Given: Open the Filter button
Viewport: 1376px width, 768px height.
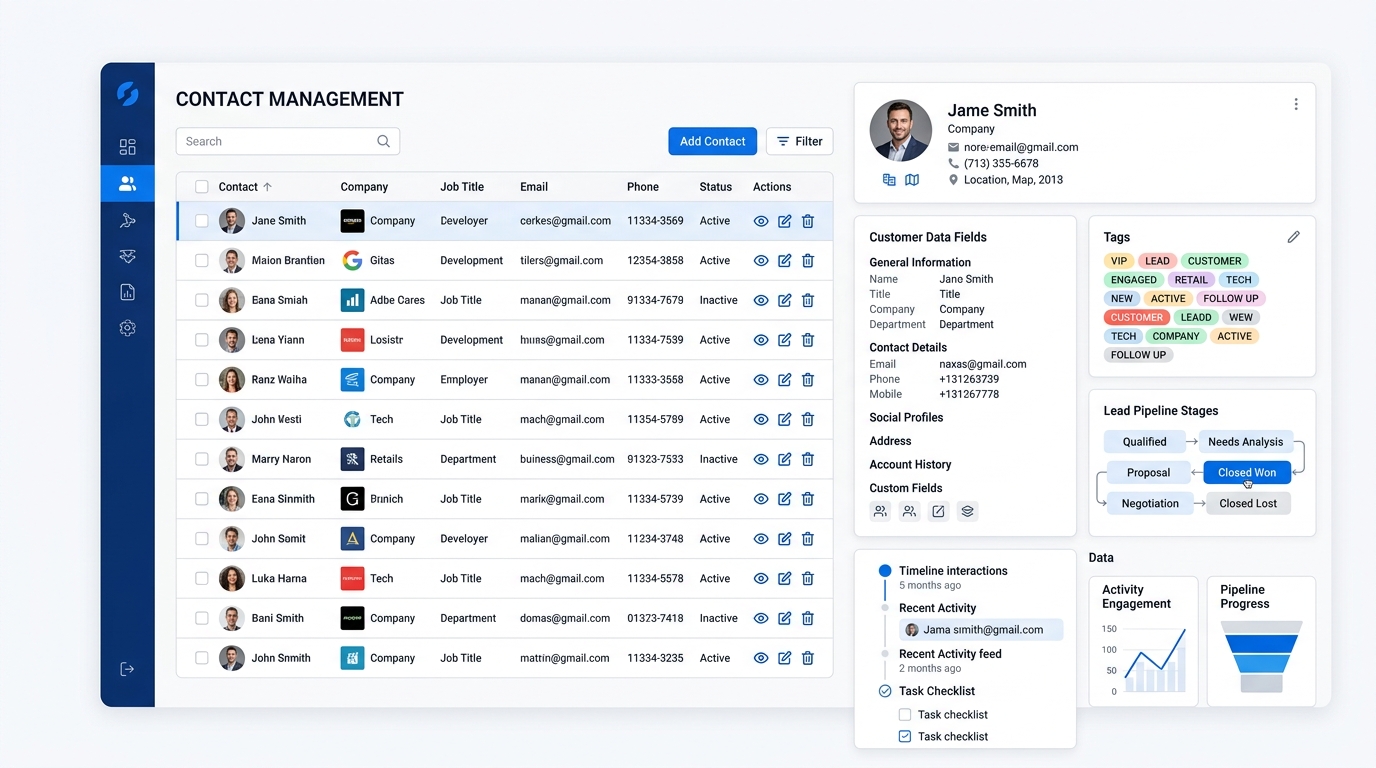Looking at the screenshot, I should click(799, 141).
